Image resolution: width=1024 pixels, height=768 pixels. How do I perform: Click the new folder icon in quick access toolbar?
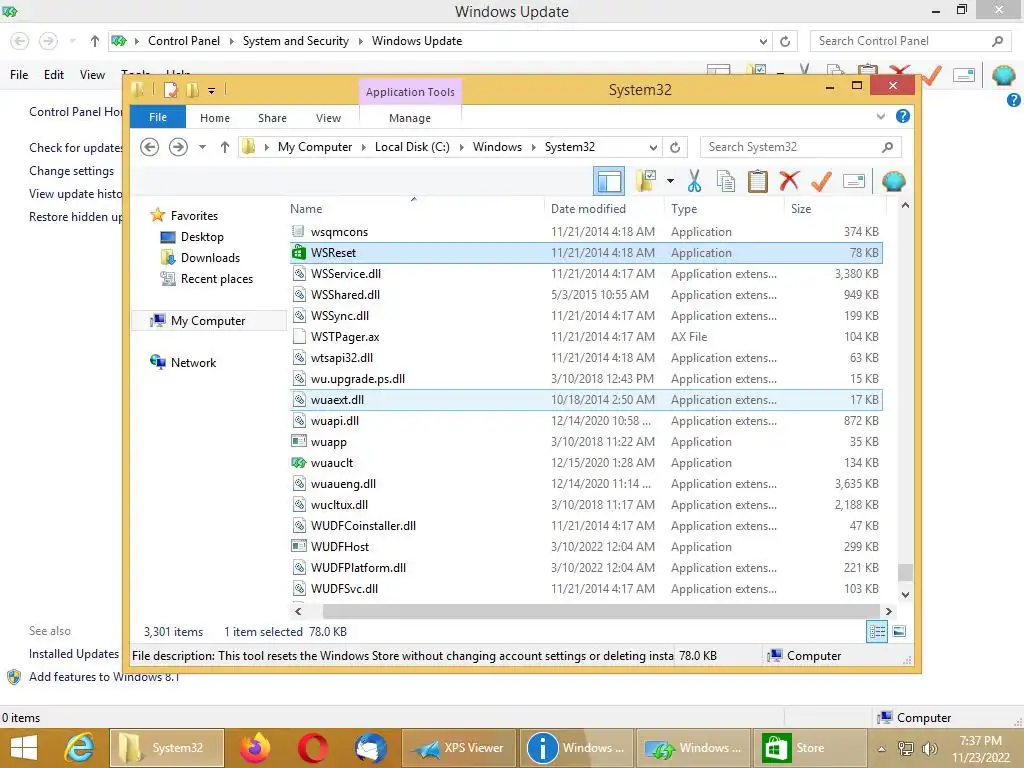point(192,89)
